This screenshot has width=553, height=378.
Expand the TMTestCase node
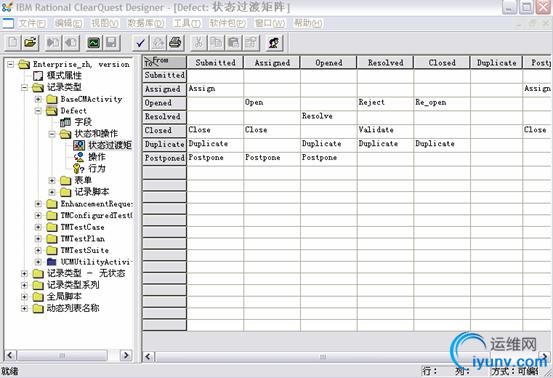point(38,227)
